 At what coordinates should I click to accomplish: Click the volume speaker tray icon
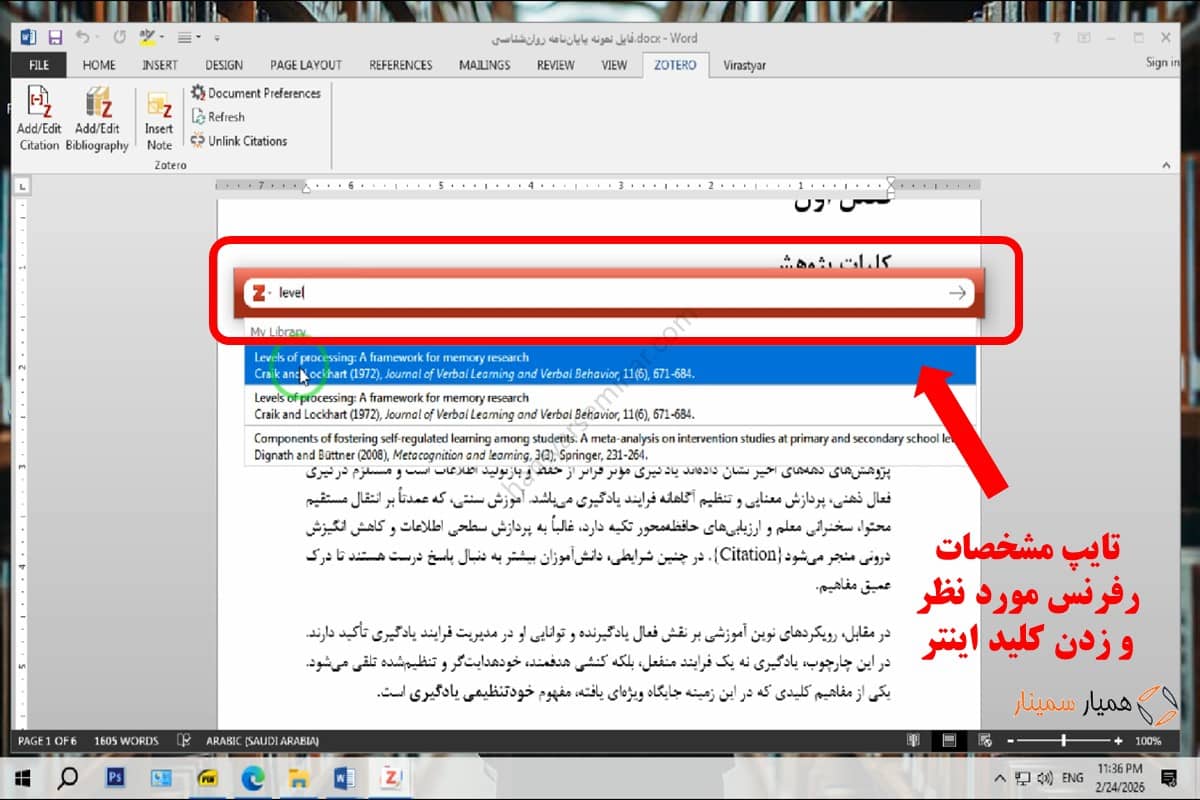pos(1045,777)
